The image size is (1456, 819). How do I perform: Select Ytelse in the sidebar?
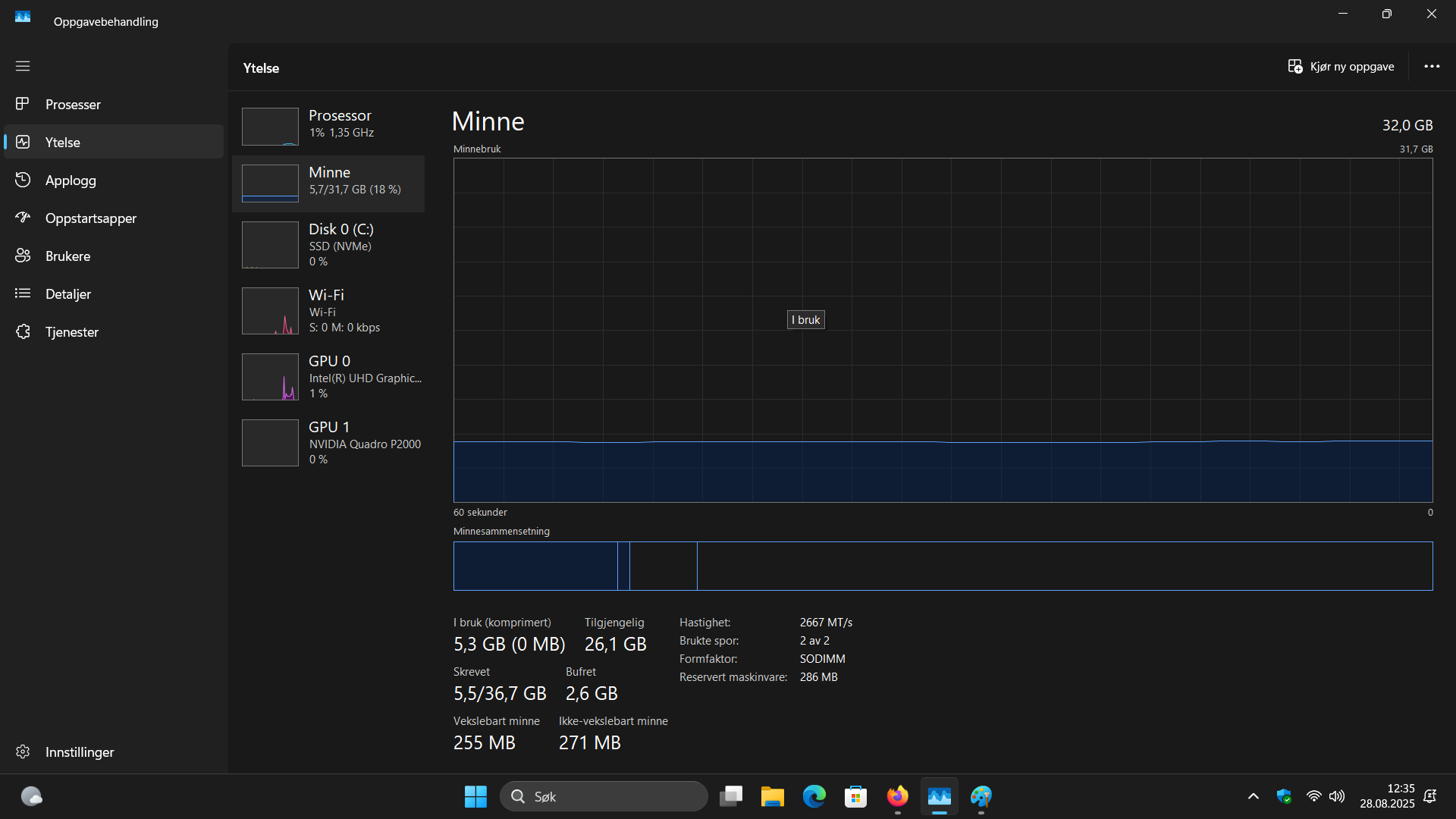[x=114, y=142]
